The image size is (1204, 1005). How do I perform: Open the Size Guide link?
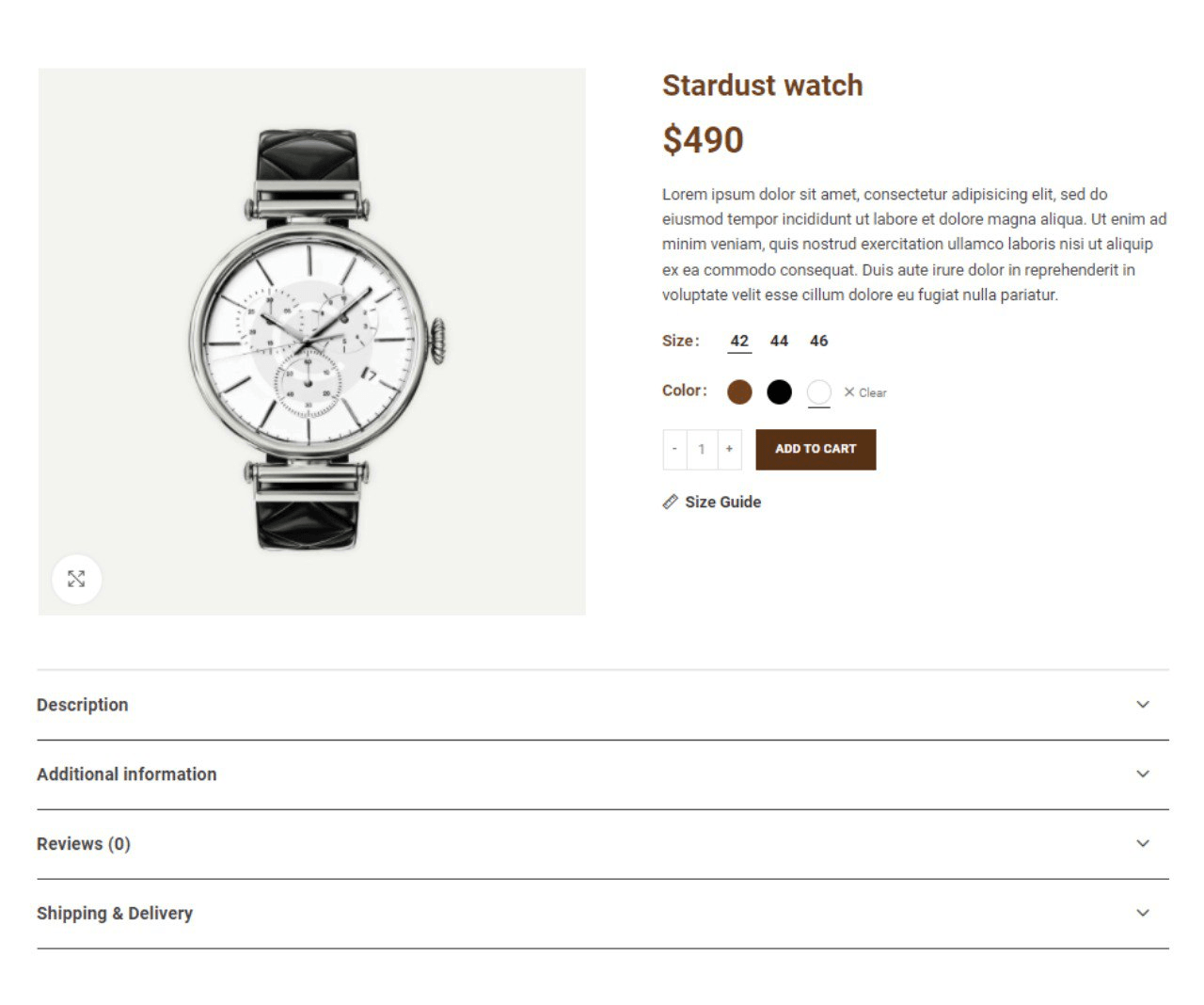point(722,502)
